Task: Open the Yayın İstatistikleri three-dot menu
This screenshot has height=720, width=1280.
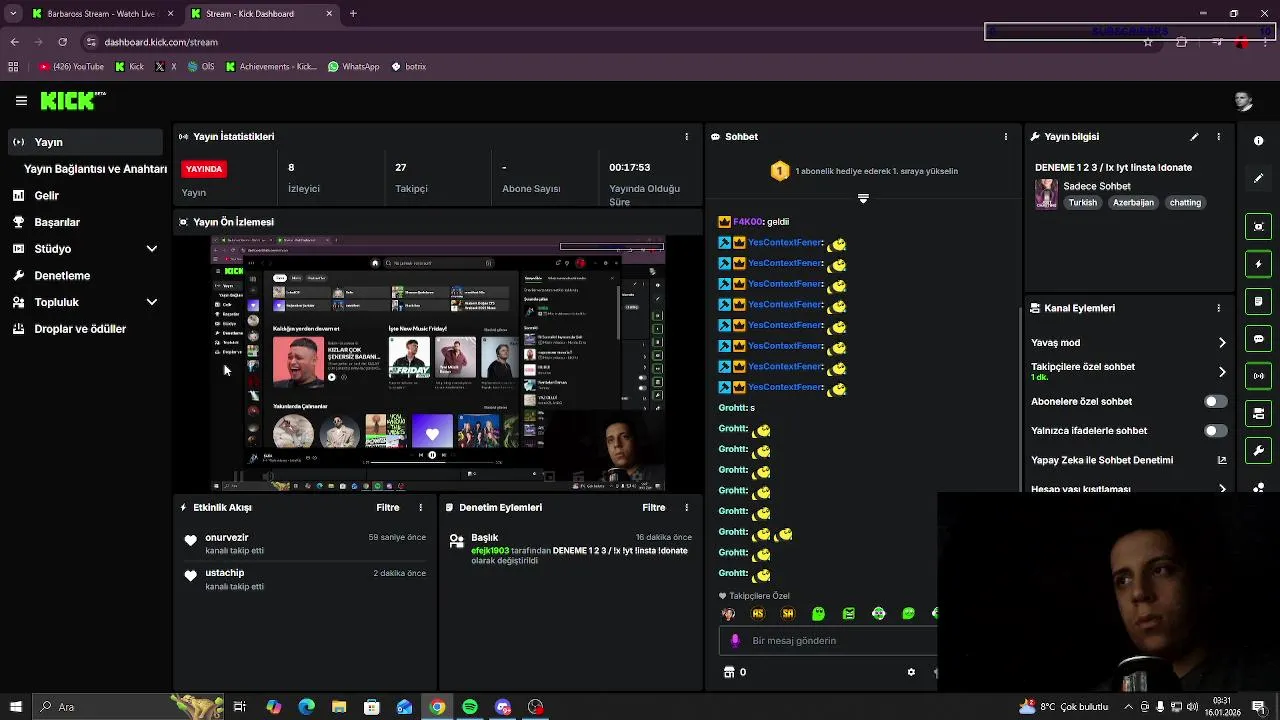Action: [686, 137]
